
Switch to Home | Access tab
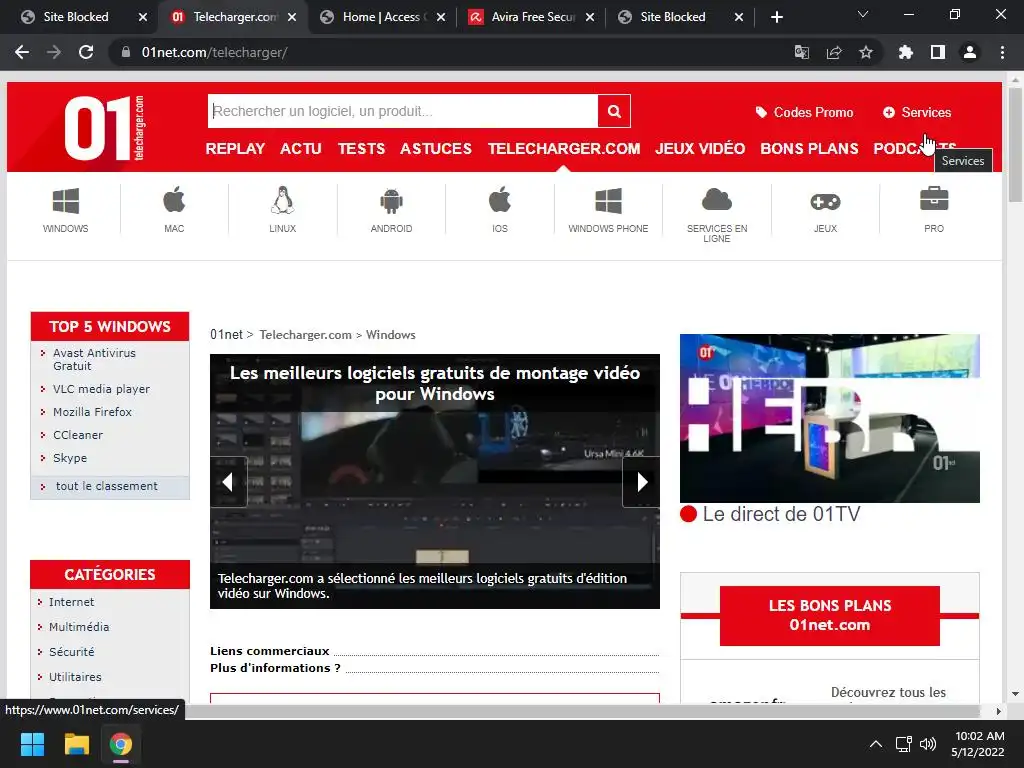point(381,17)
